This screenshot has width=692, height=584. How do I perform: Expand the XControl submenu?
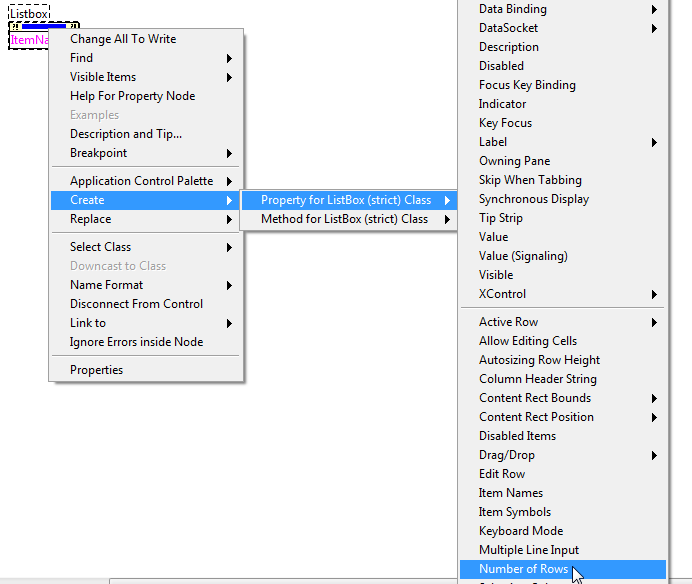tap(563, 294)
